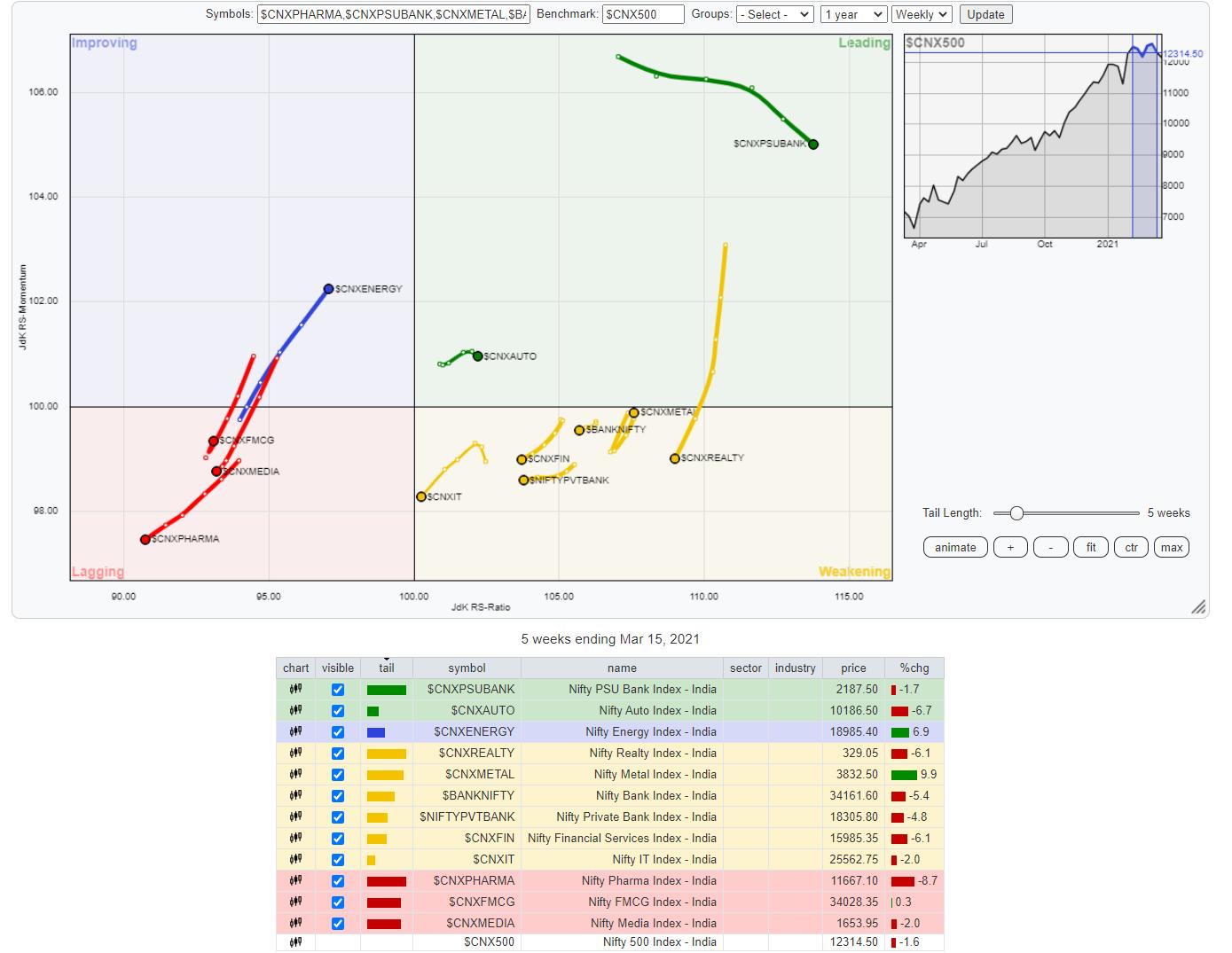Adjust the Tail Length slider
This screenshot has width=1232, height=953.
click(x=1017, y=513)
